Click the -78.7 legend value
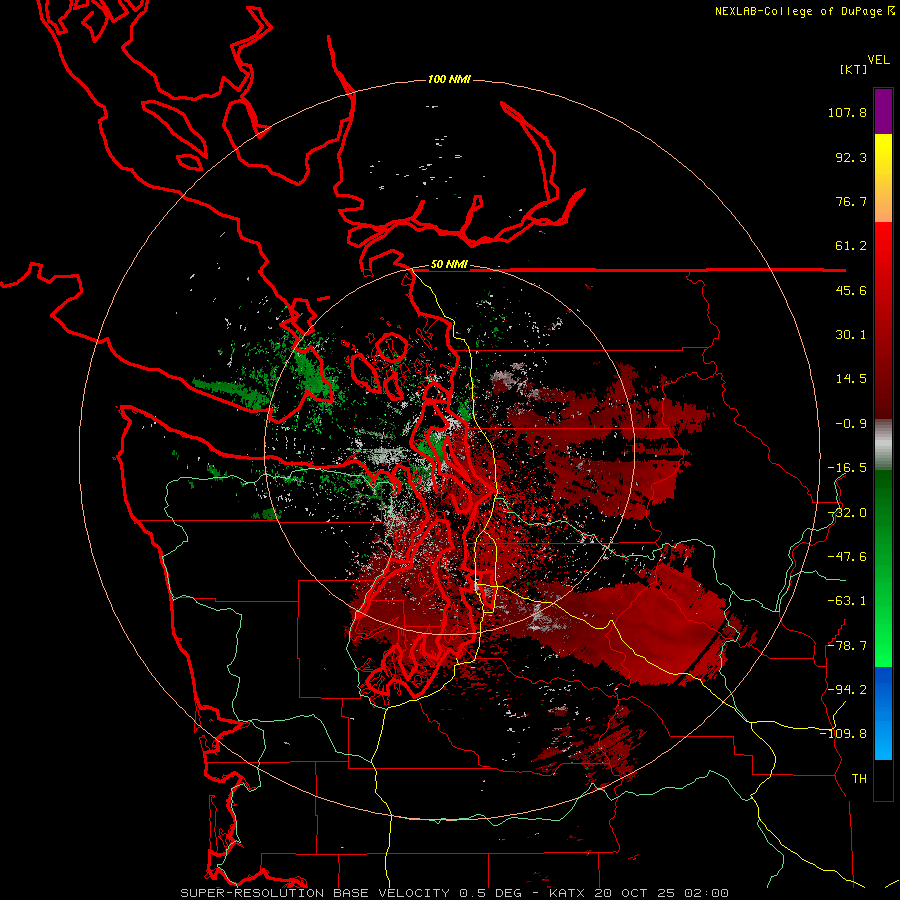 click(847, 646)
